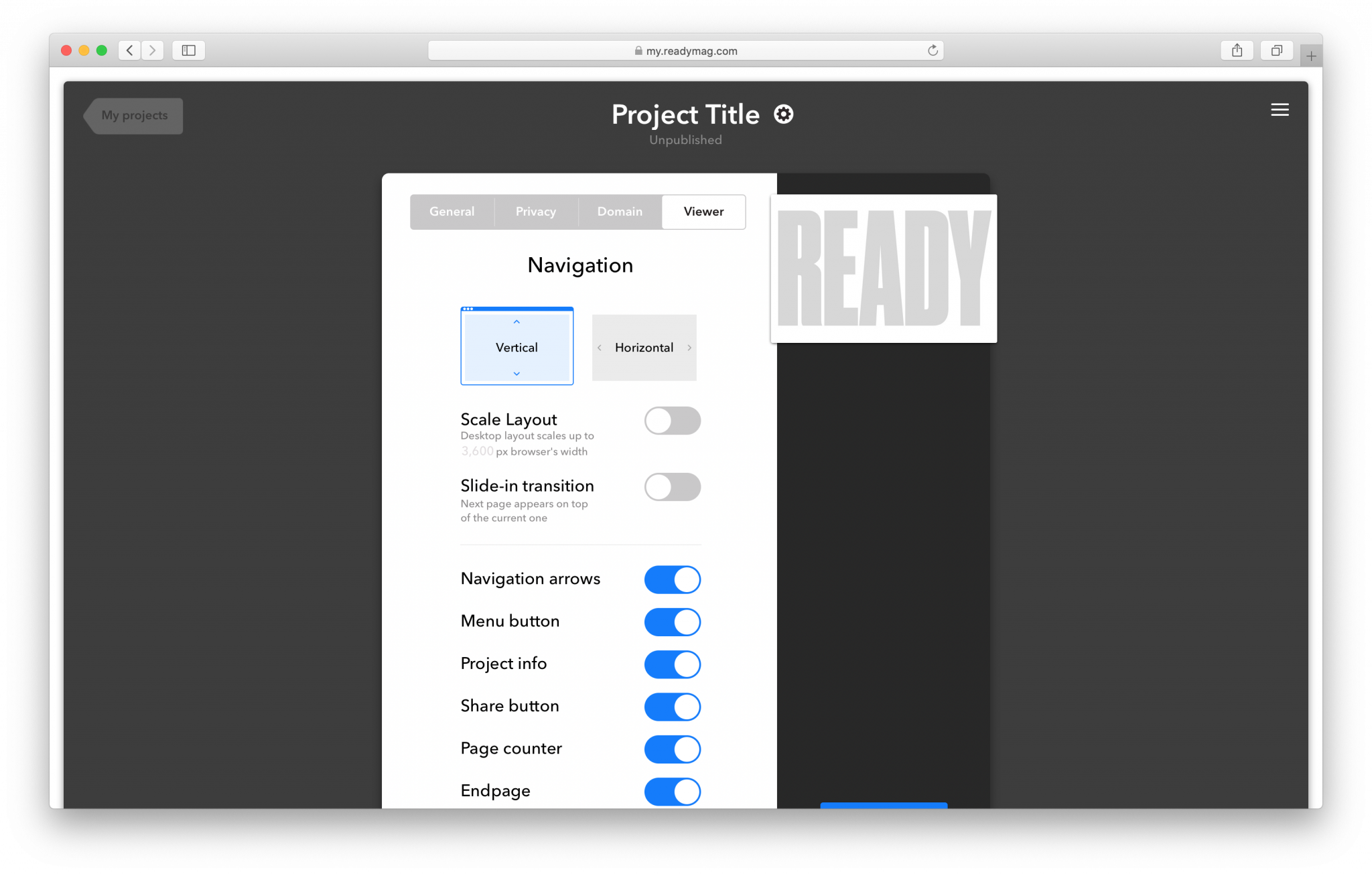Disable the Page counter toggle
The height and width of the screenshot is (874, 1372).
click(672, 748)
